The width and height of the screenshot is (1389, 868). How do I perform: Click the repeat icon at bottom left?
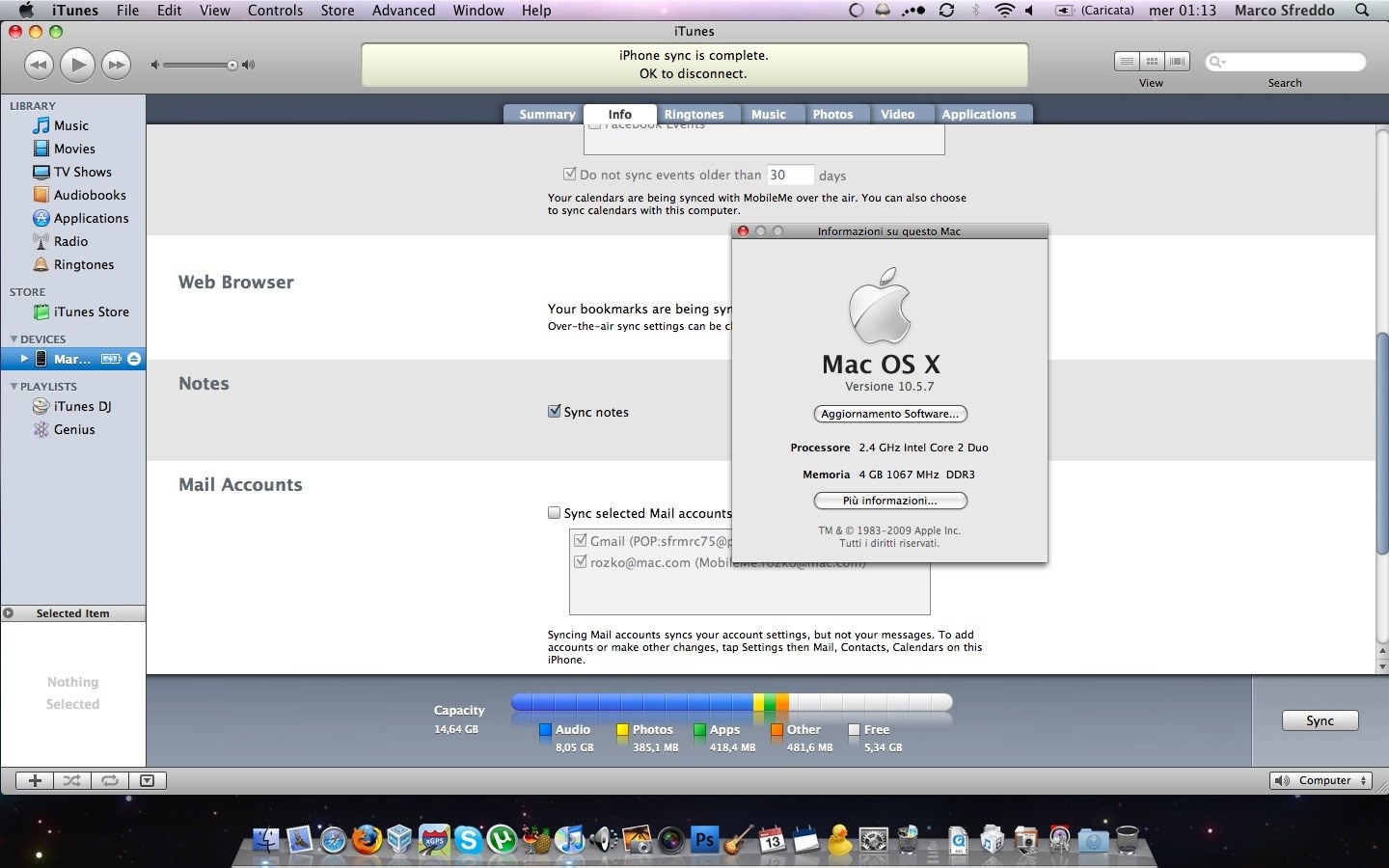coord(110,780)
